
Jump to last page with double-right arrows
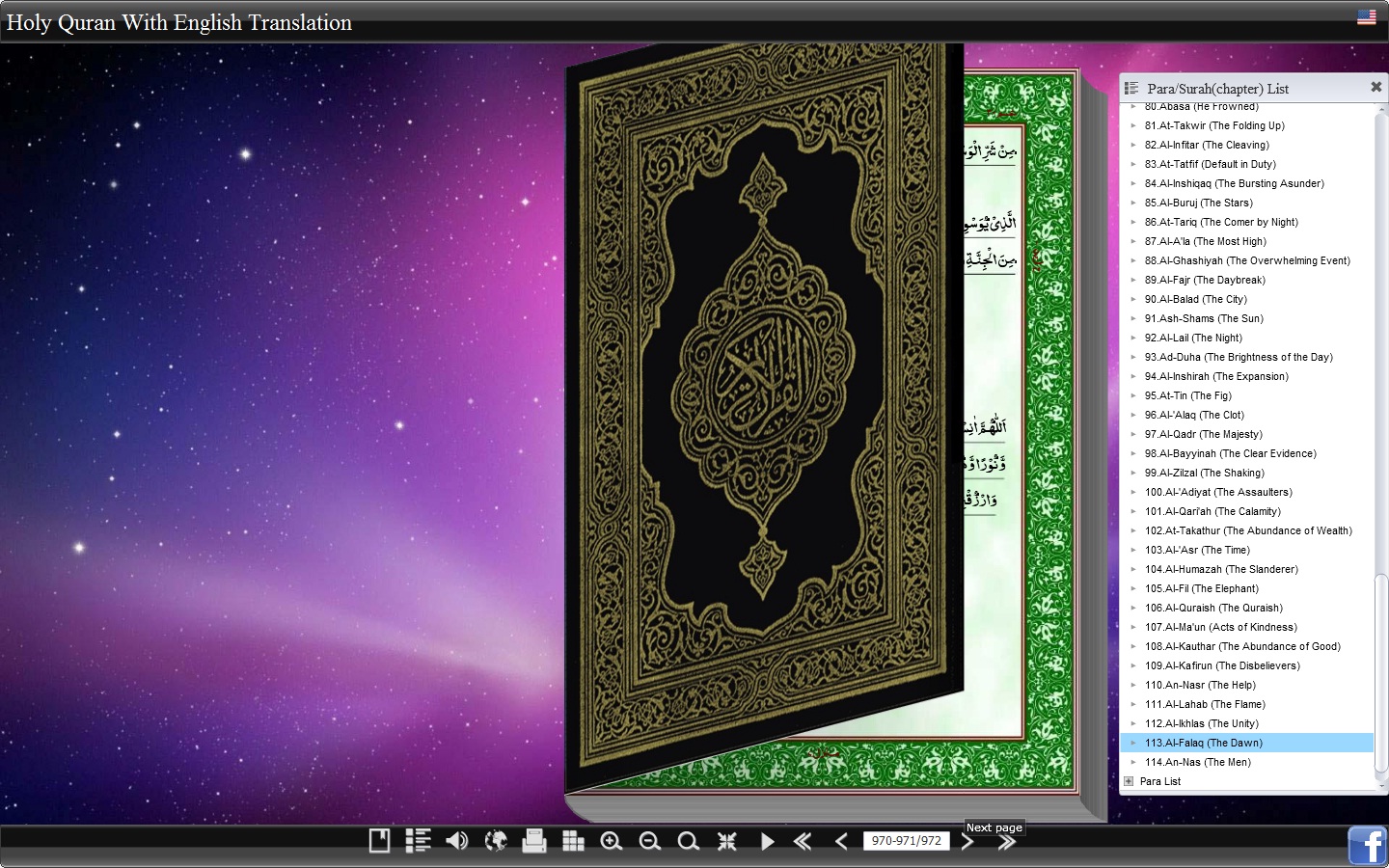click(x=1007, y=841)
